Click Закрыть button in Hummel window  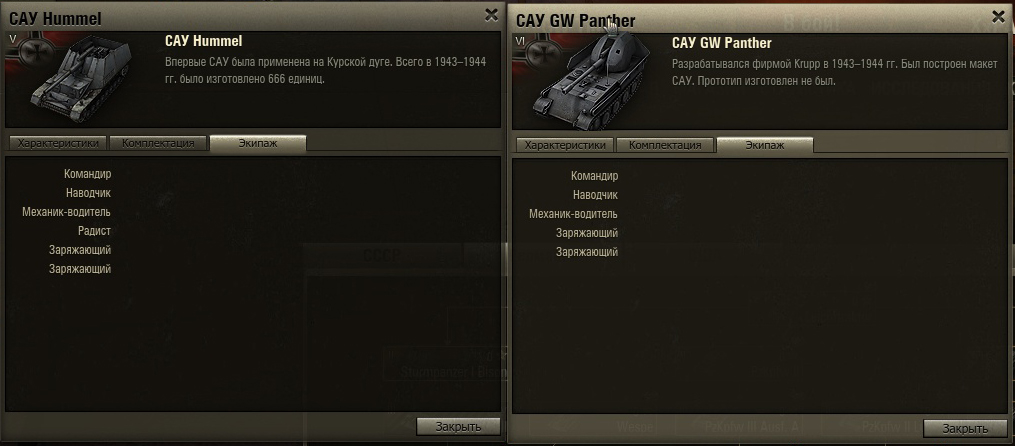458,427
